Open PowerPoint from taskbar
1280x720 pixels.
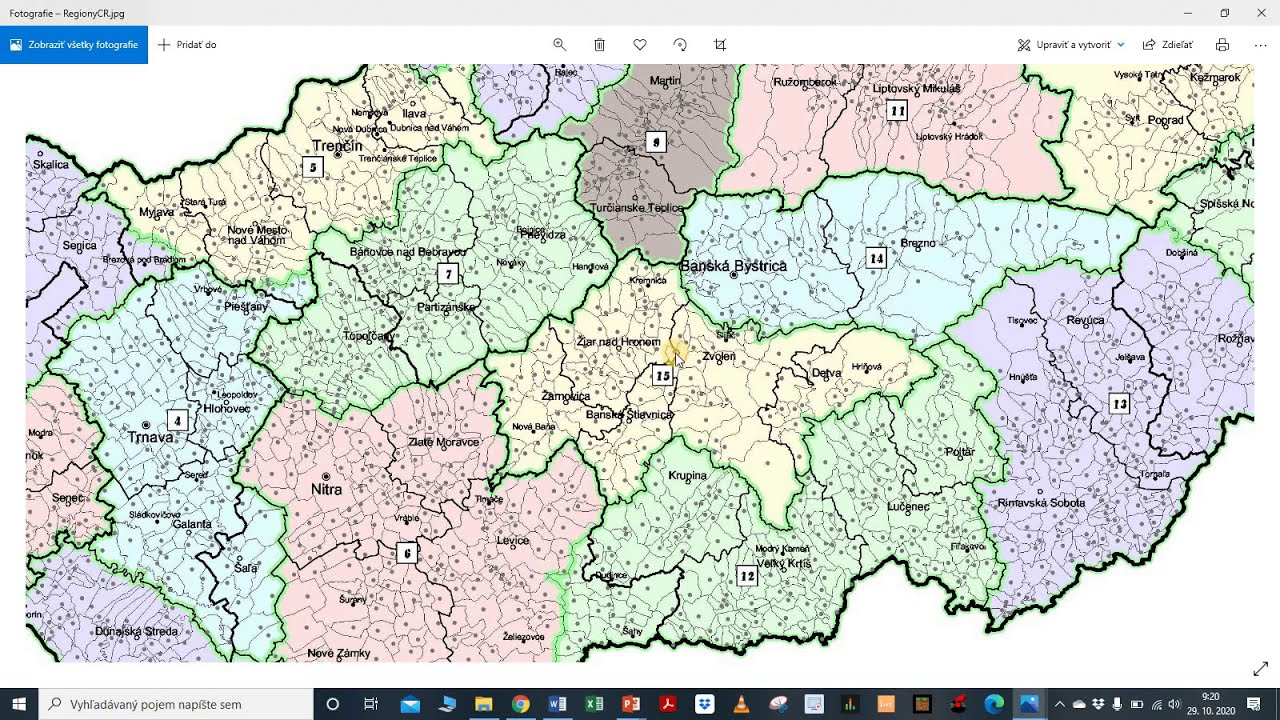coord(631,704)
